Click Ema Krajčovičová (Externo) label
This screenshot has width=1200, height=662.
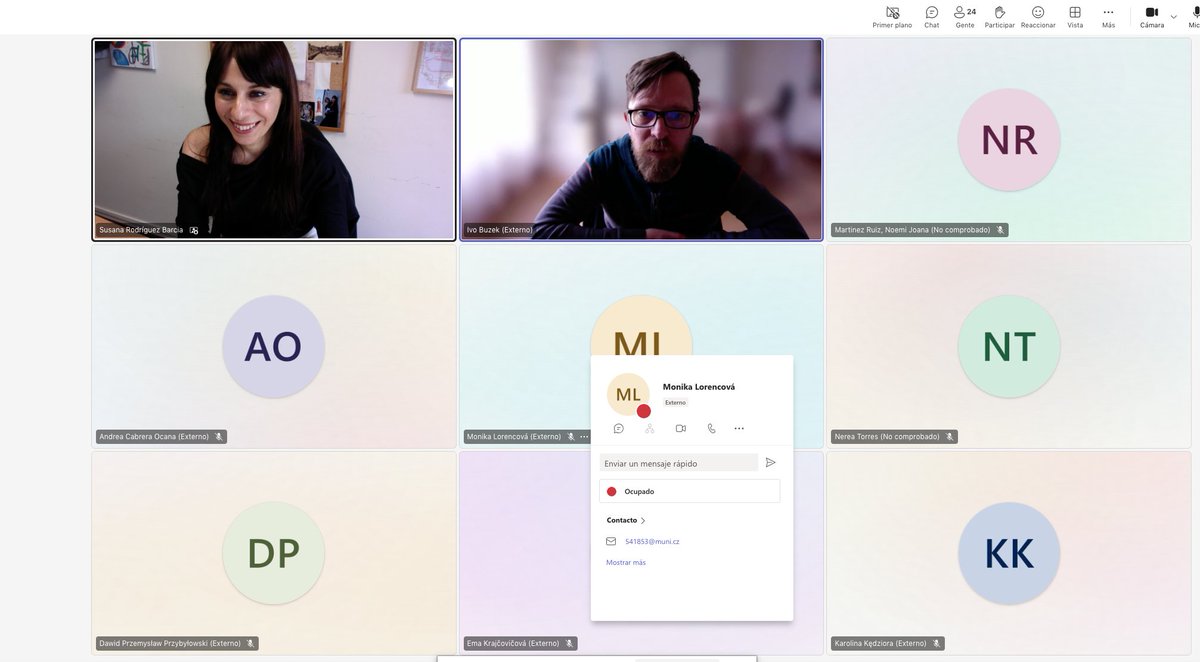point(513,643)
